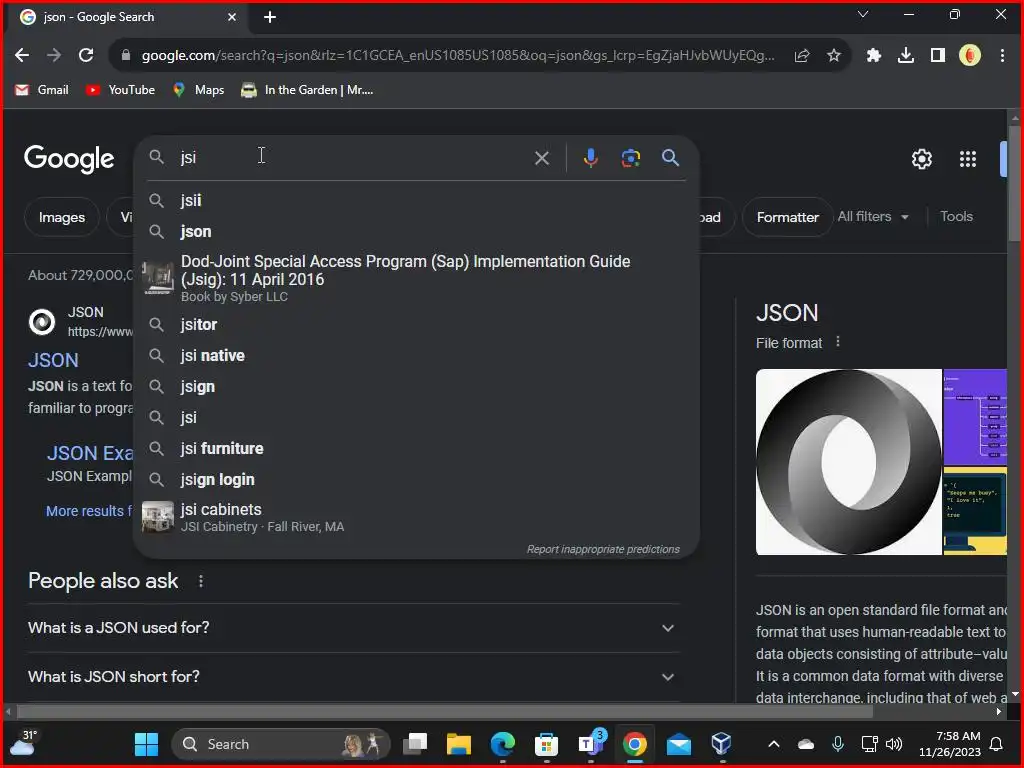Choose the 'jsii' suggestion
The width and height of the screenshot is (1024, 768).
pyautogui.click(x=416, y=200)
